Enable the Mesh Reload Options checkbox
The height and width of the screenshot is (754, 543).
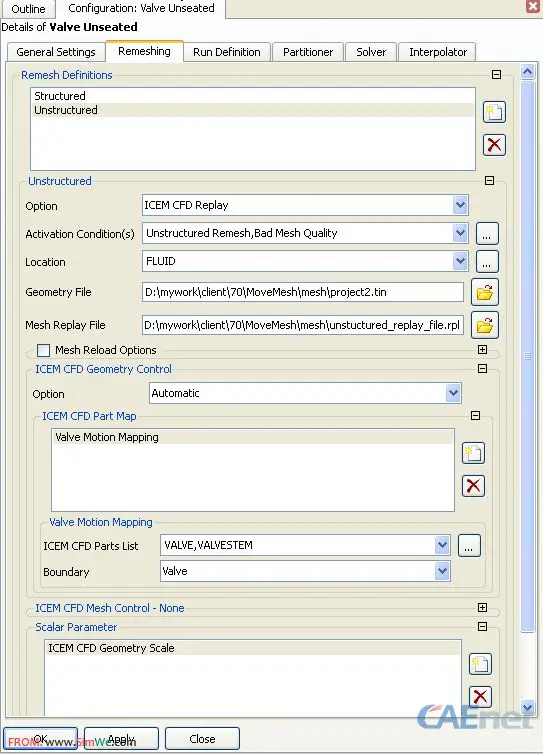[43, 350]
